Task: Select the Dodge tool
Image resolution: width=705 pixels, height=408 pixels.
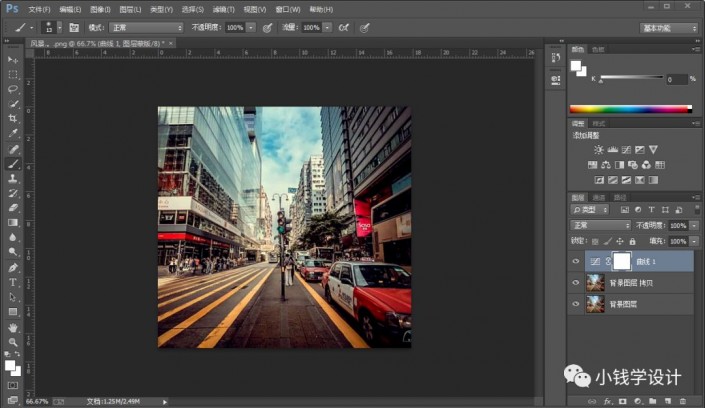Action: point(13,252)
